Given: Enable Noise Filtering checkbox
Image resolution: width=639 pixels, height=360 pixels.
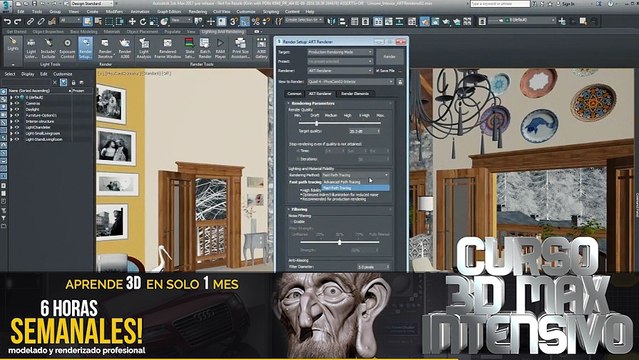Looking at the screenshot, I should tap(292, 222).
